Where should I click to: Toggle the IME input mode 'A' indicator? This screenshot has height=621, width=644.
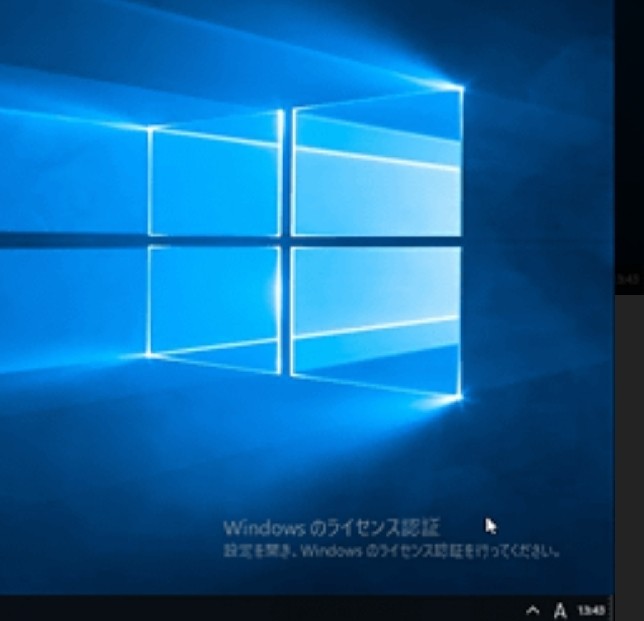point(560,610)
